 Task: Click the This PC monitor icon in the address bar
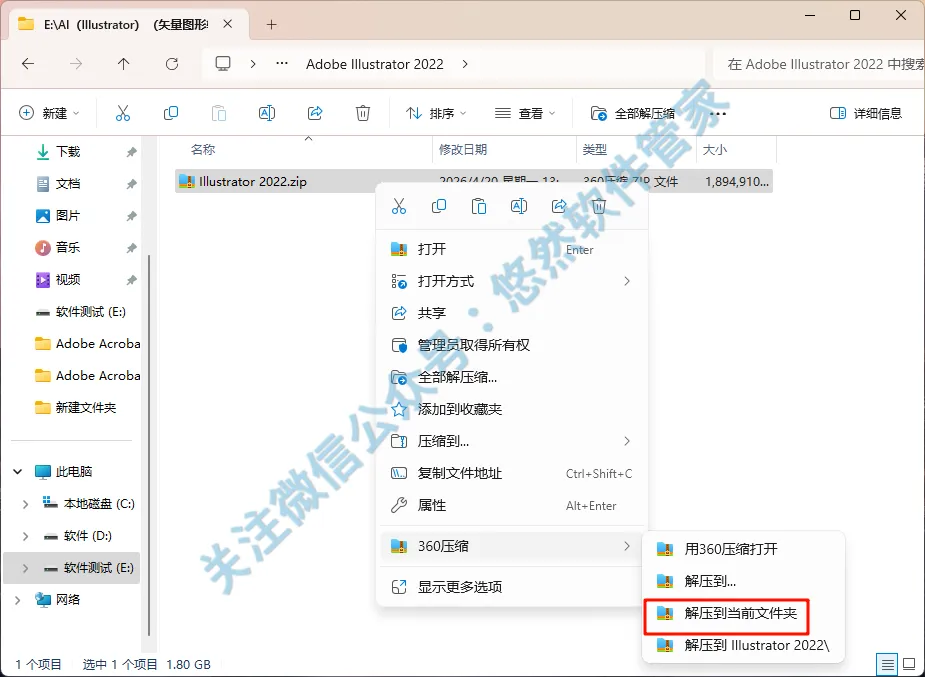pos(223,64)
